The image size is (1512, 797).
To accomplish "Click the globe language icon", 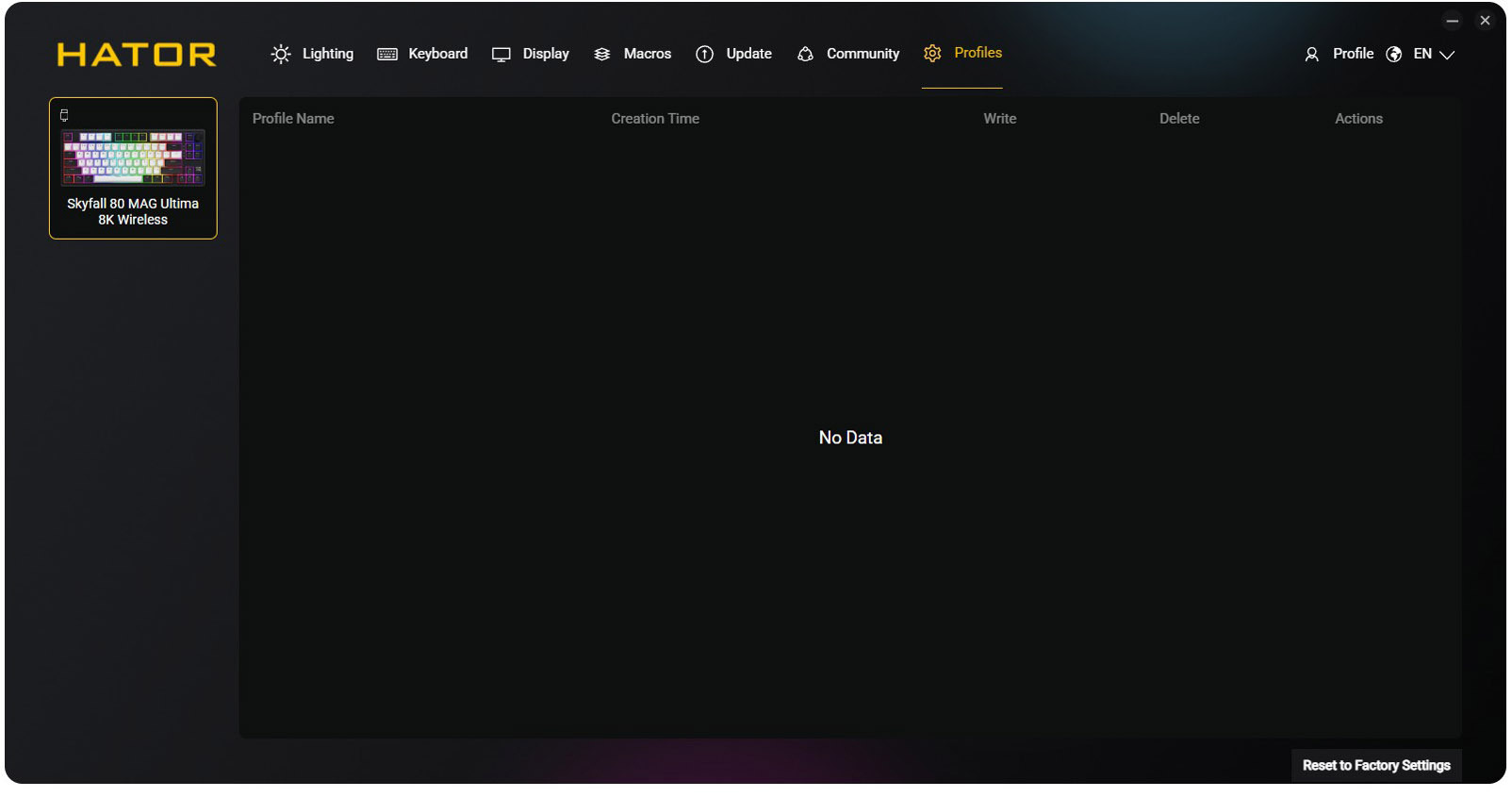I will (1394, 55).
